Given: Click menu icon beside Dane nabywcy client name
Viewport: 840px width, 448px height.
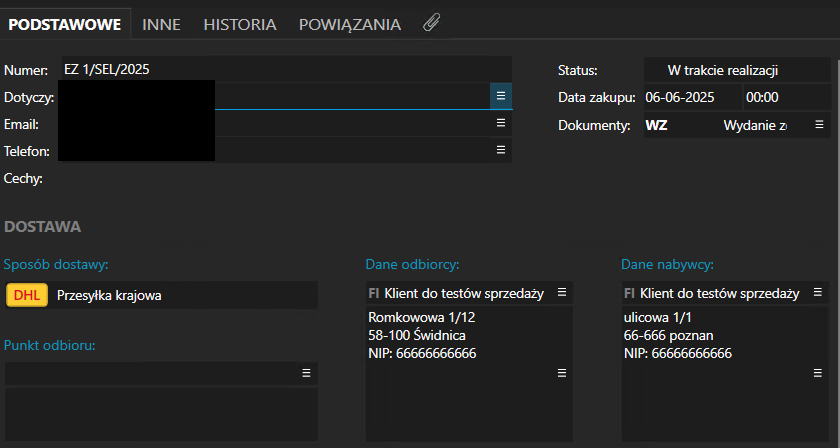Looking at the screenshot, I should 818,292.
